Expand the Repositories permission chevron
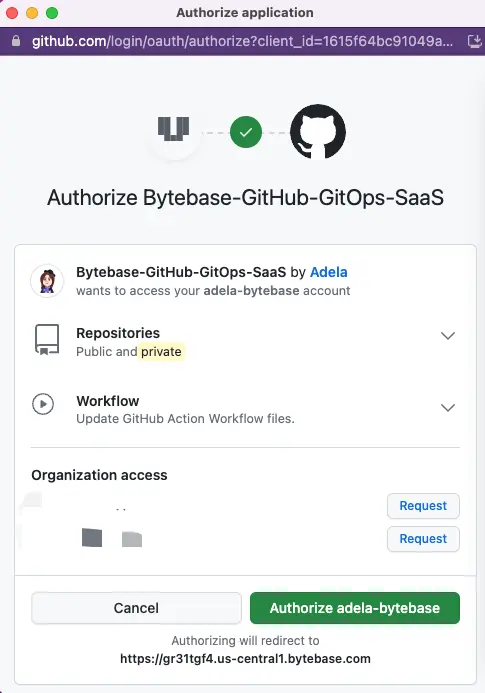Viewport: 485px width, 693px height. [448, 336]
